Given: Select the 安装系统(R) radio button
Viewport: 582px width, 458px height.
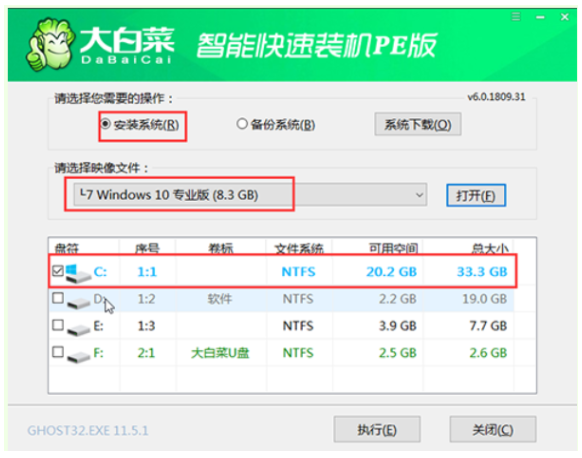Looking at the screenshot, I should point(105,124).
